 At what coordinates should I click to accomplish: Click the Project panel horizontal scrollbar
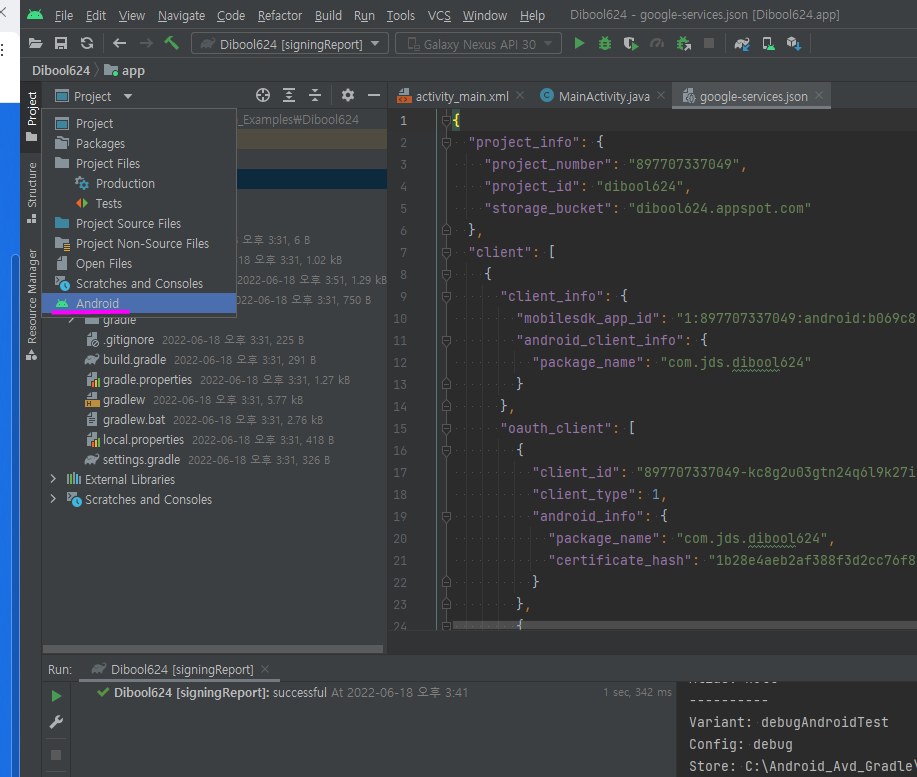click(213, 649)
